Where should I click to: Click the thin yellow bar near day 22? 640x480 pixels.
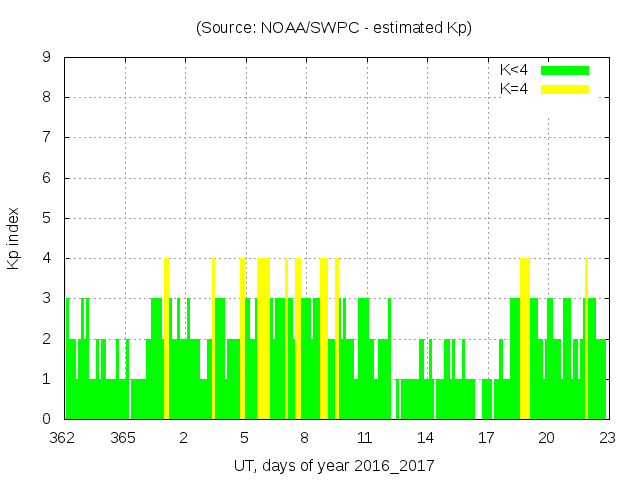[x=586, y=340]
